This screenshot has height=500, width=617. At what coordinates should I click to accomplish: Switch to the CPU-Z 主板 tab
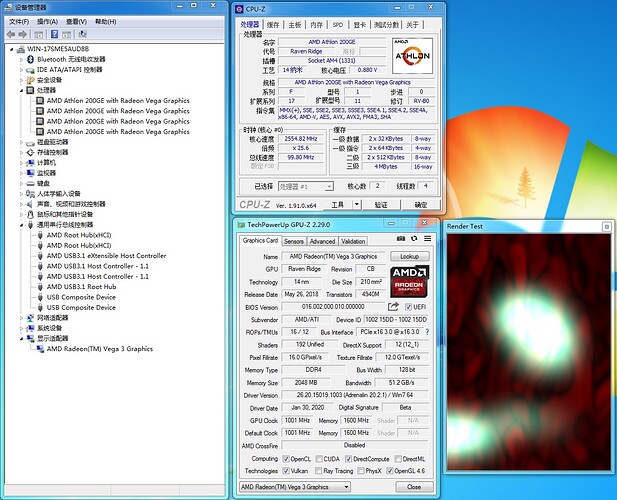(x=295, y=25)
